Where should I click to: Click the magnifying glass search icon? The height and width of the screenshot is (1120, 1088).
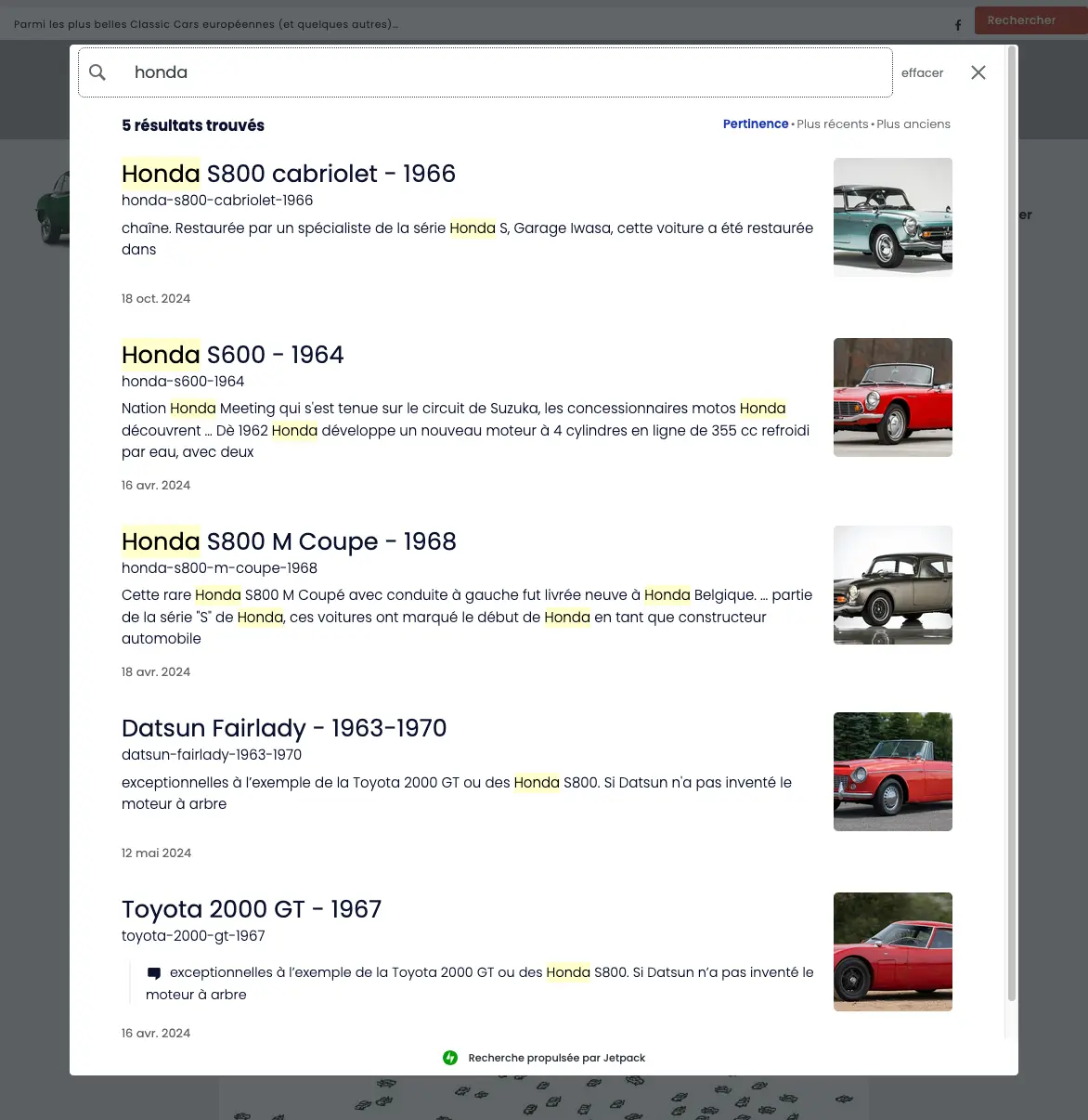[97, 72]
